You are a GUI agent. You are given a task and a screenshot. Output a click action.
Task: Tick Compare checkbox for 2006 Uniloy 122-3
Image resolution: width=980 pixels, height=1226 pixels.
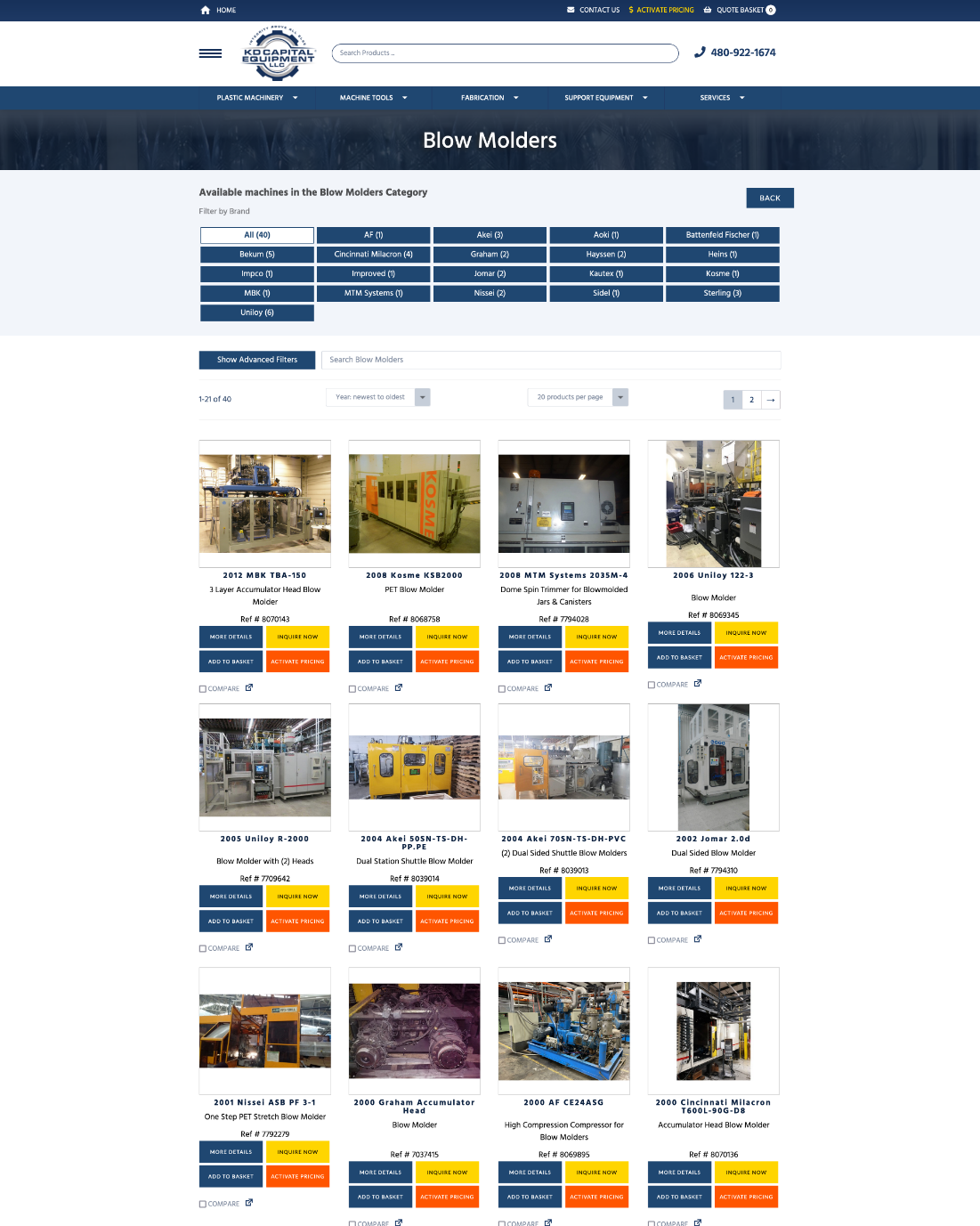pyautogui.click(x=652, y=685)
